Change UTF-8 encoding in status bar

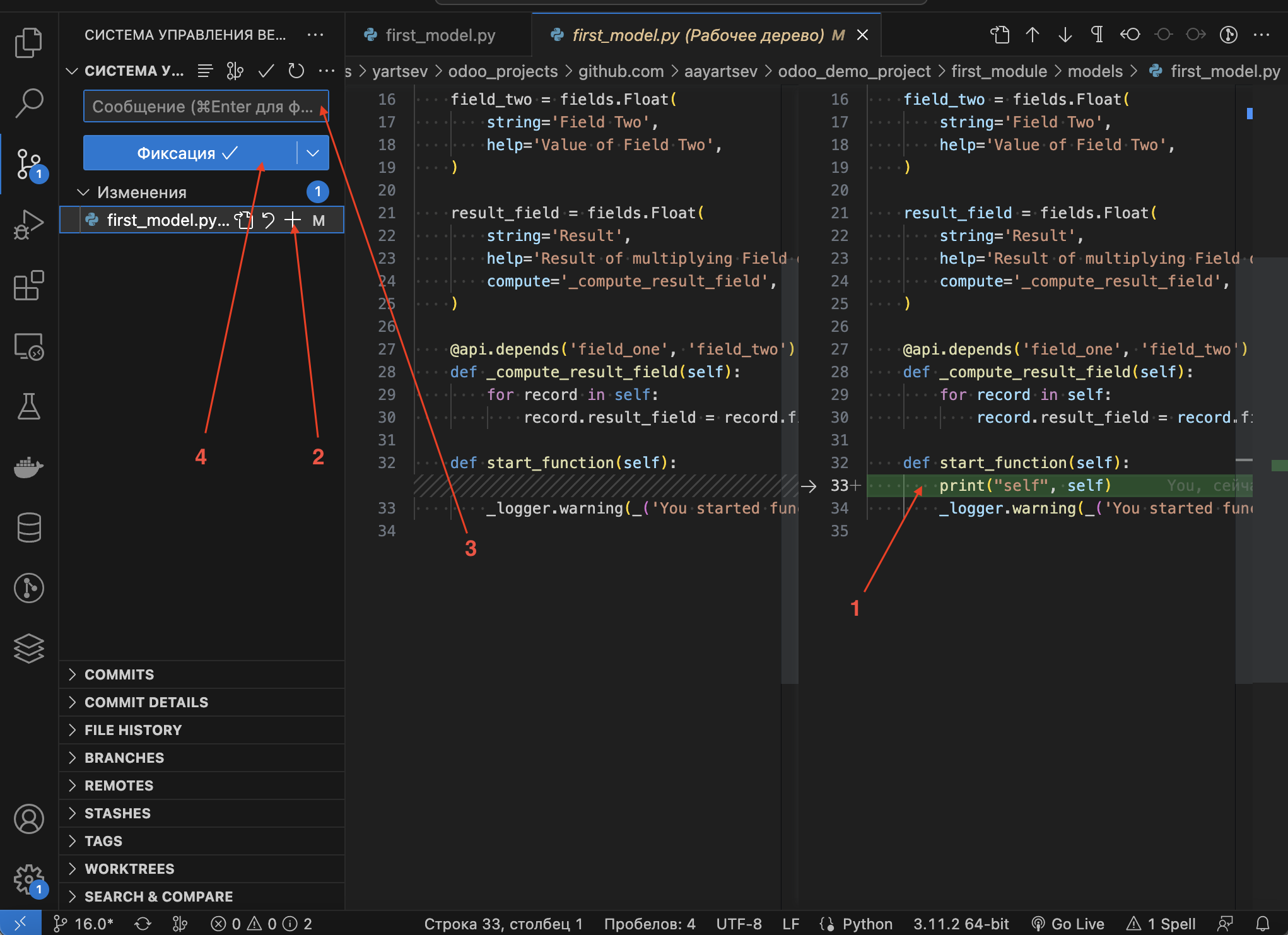pyautogui.click(x=739, y=924)
